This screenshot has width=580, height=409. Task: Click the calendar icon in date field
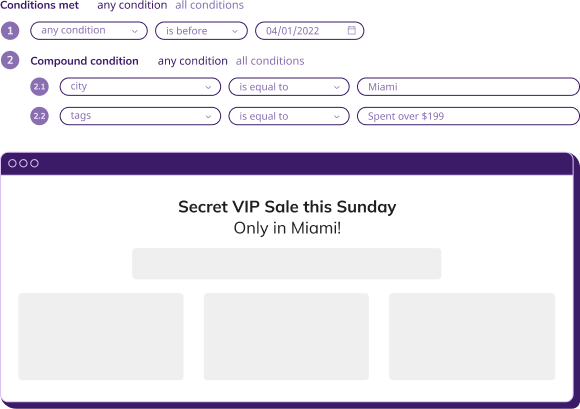pos(352,30)
